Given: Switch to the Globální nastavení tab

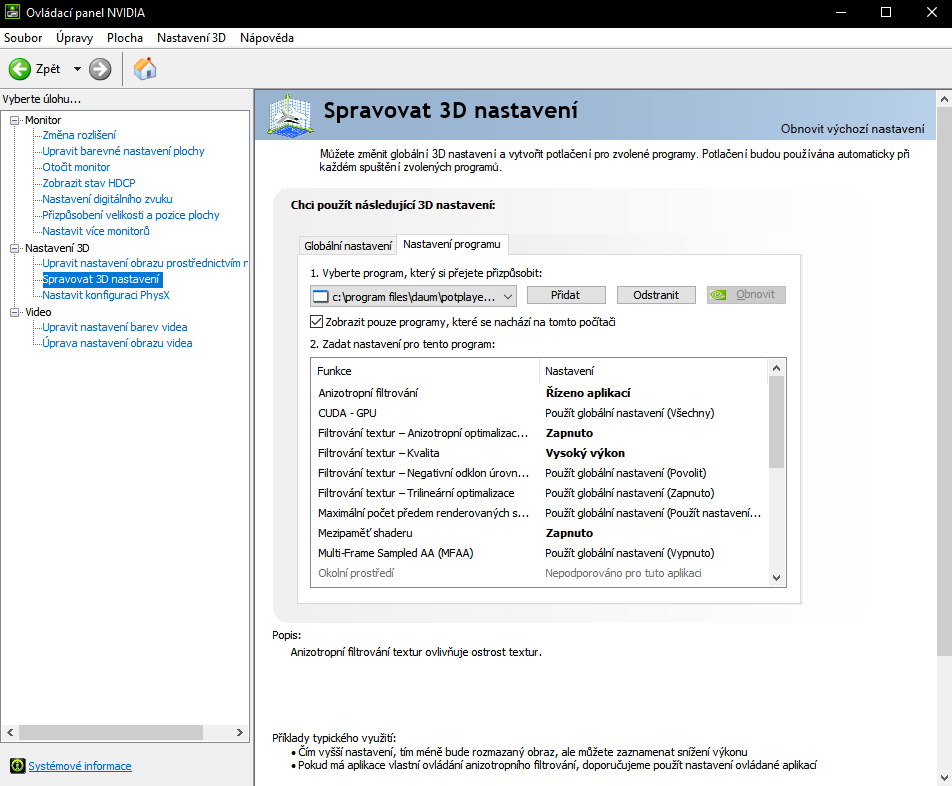Looking at the screenshot, I should point(348,246).
